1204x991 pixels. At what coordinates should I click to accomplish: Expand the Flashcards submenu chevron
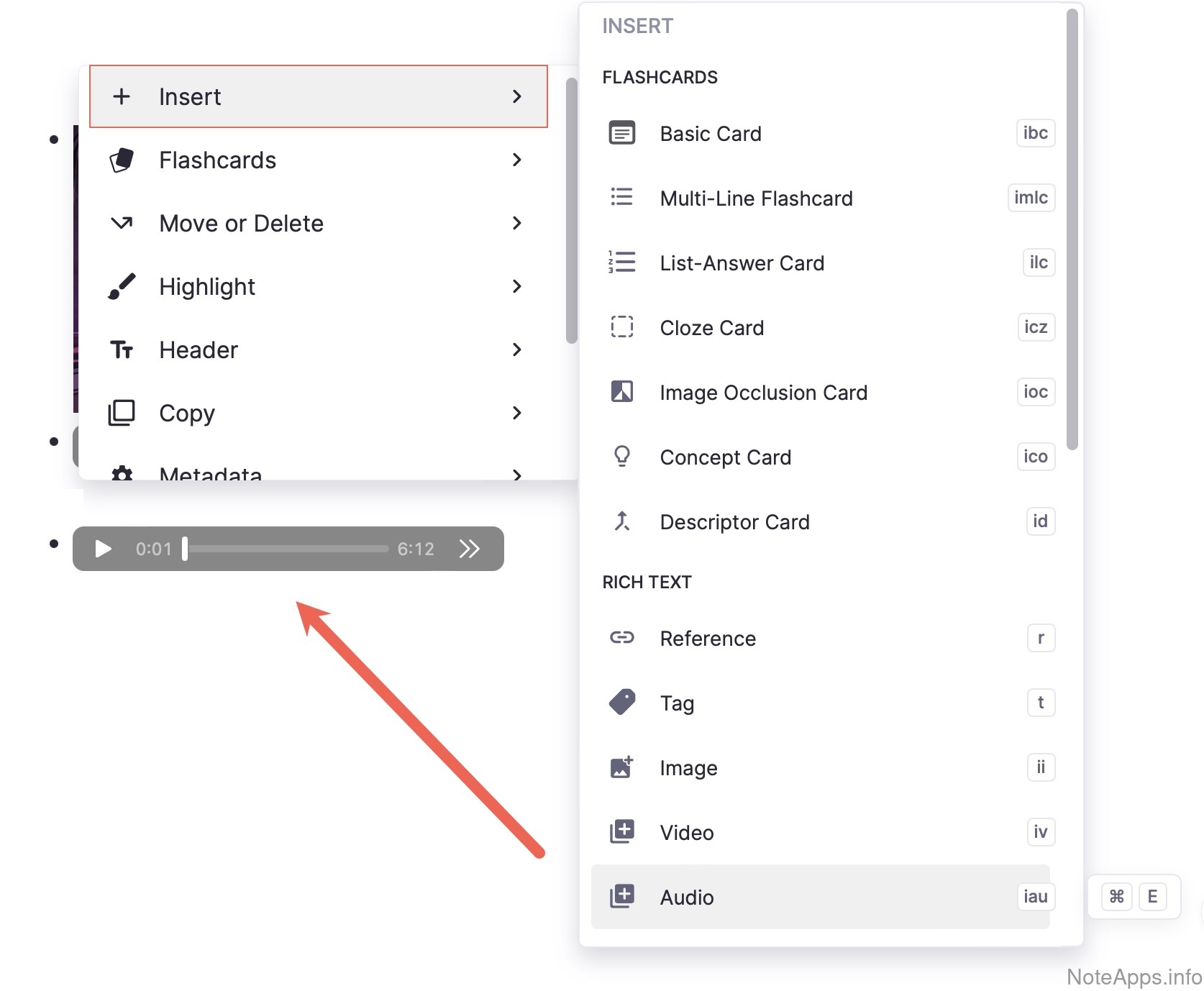pos(516,160)
